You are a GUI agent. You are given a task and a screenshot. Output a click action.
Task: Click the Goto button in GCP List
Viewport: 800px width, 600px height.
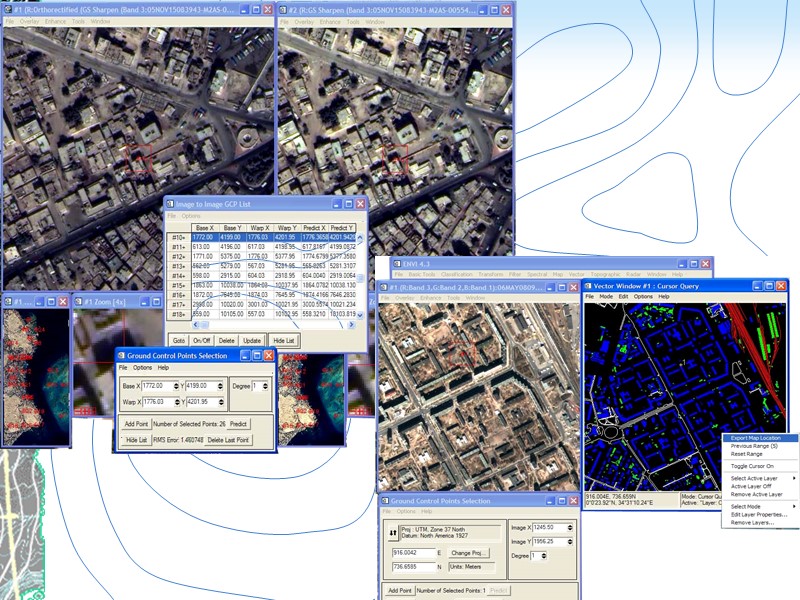point(179,340)
